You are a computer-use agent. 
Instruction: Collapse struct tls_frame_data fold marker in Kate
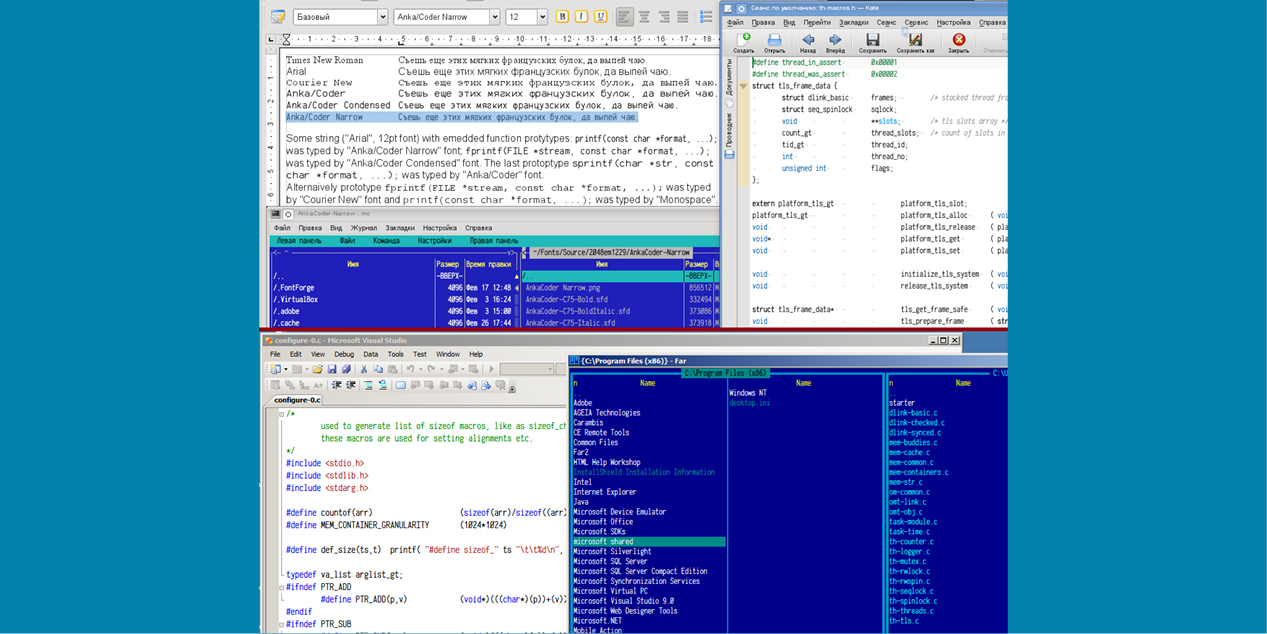point(743,86)
